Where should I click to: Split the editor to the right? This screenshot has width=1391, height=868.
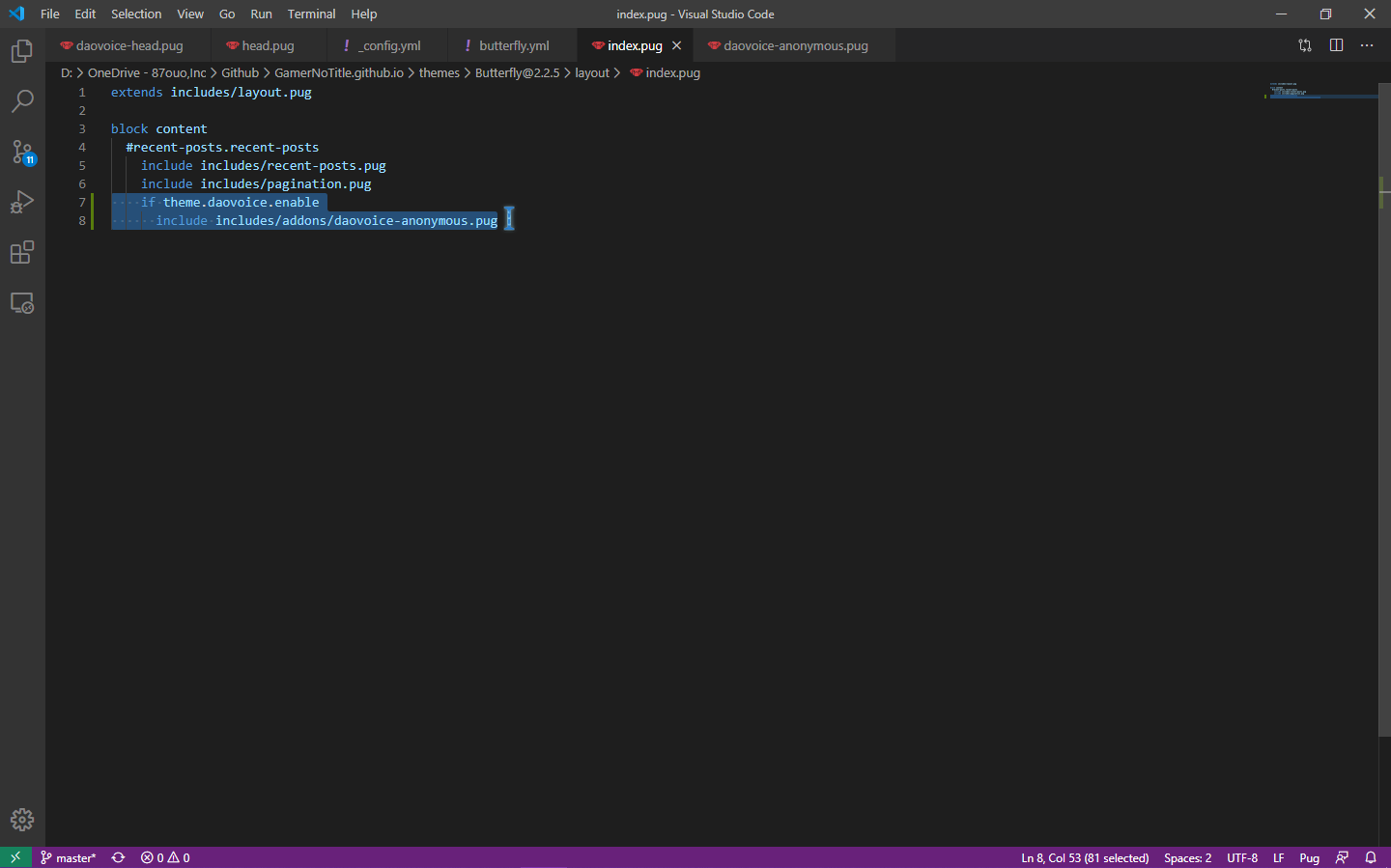[1336, 45]
